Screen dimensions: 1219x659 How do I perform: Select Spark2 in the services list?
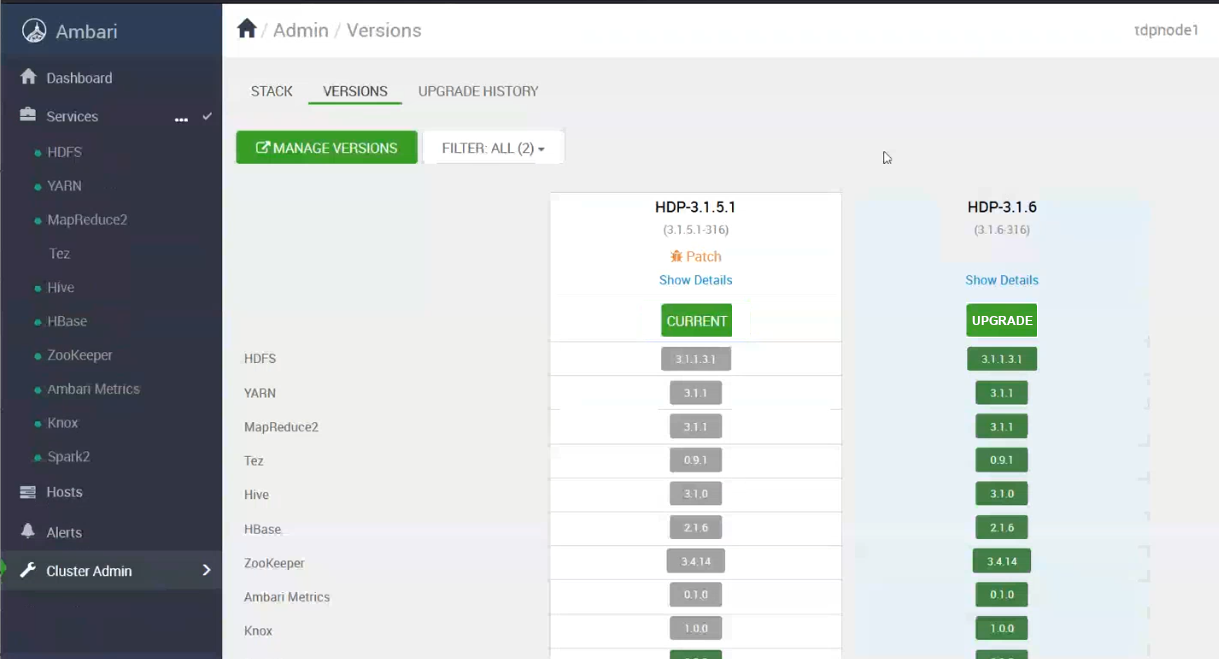68,457
